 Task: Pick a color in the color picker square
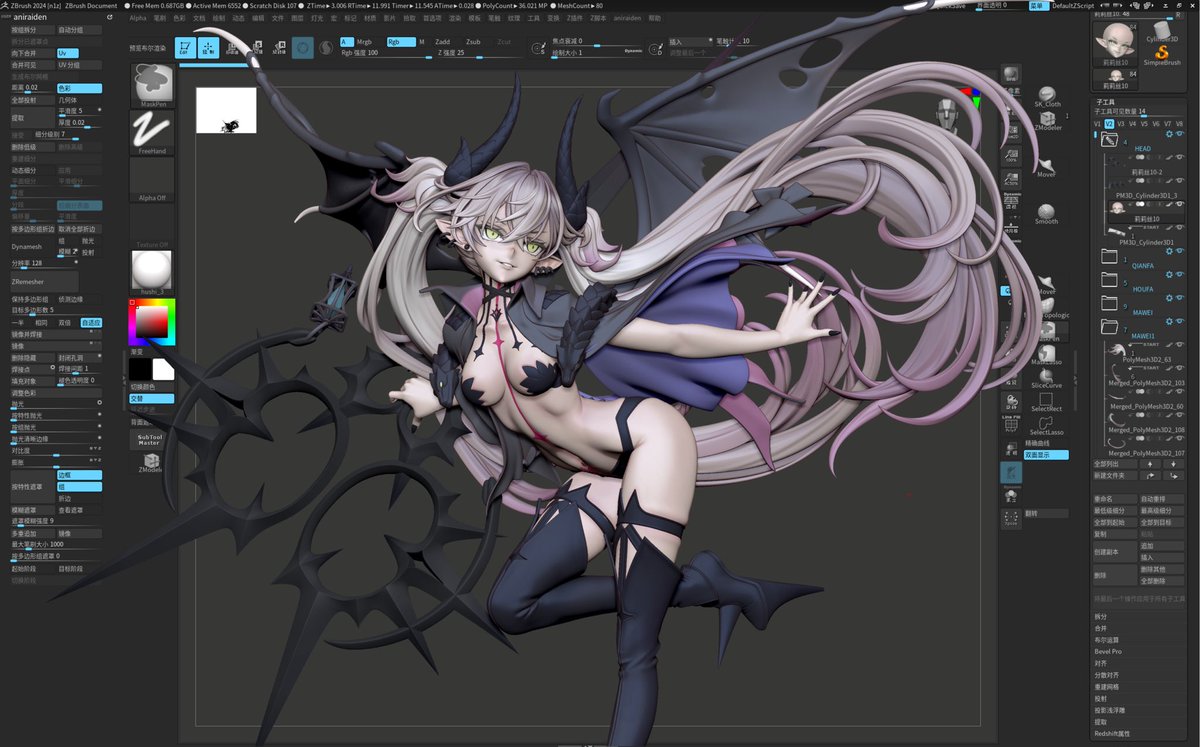coord(151,321)
